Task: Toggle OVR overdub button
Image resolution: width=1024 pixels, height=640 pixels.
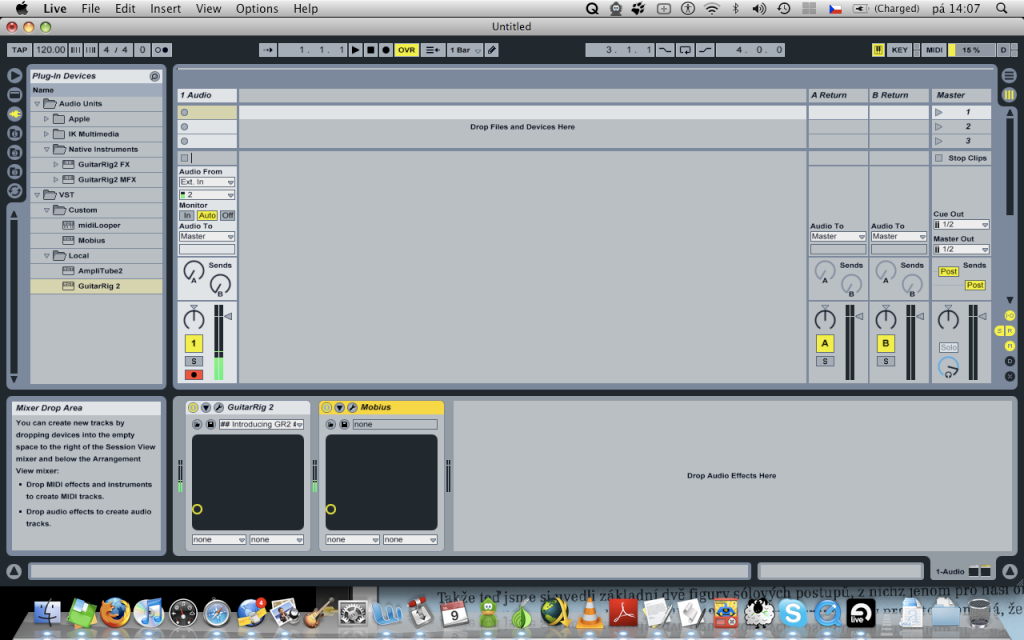Action: tap(406, 50)
